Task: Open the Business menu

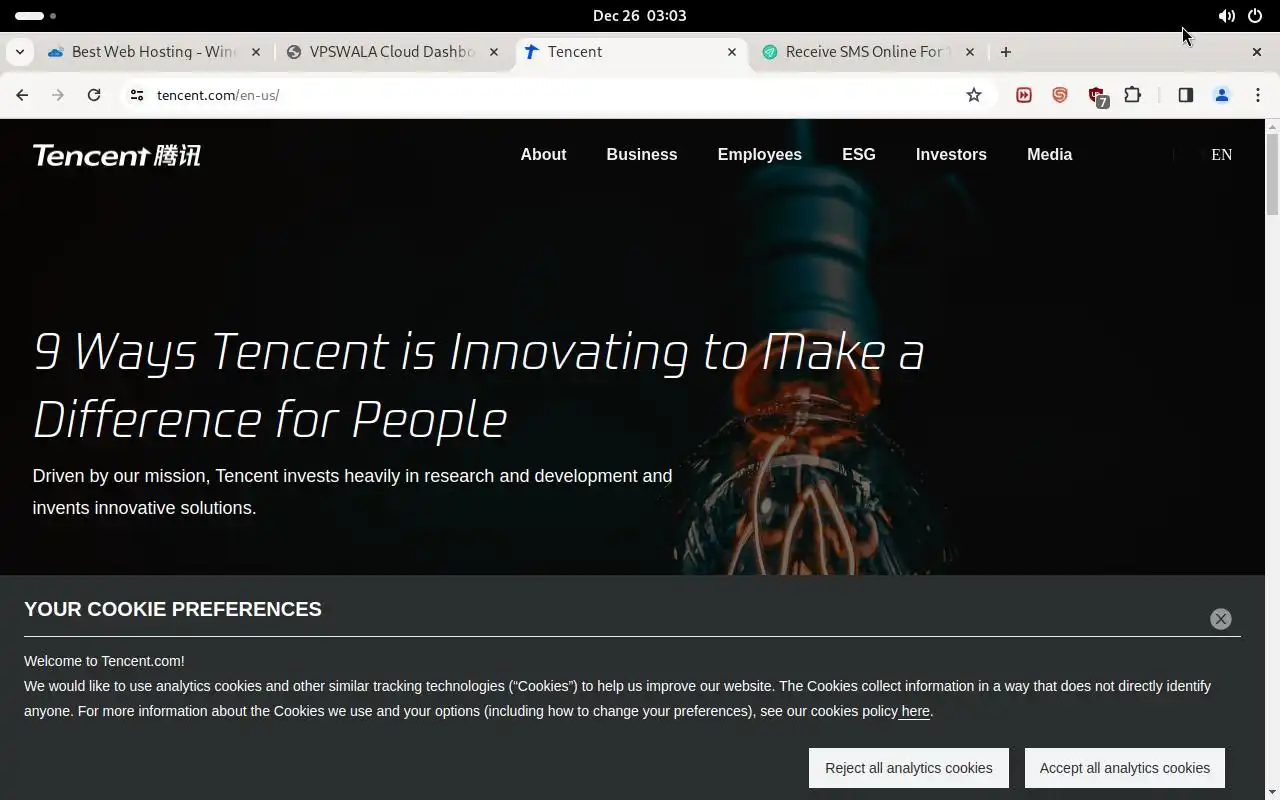Action: click(642, 154)
